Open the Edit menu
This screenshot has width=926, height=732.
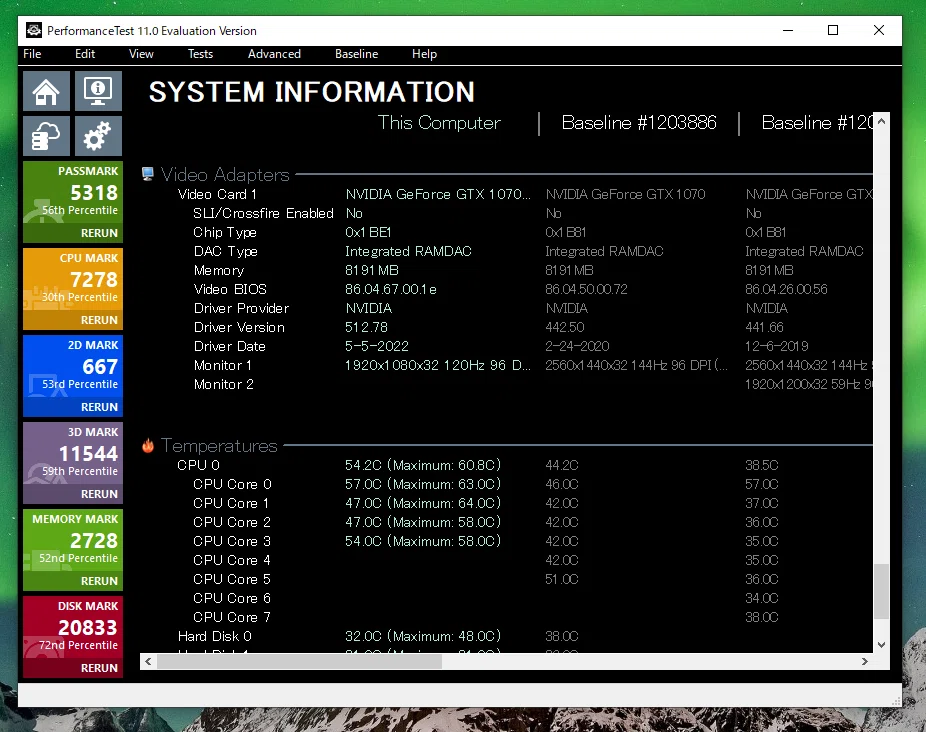(x=85, y=54)
